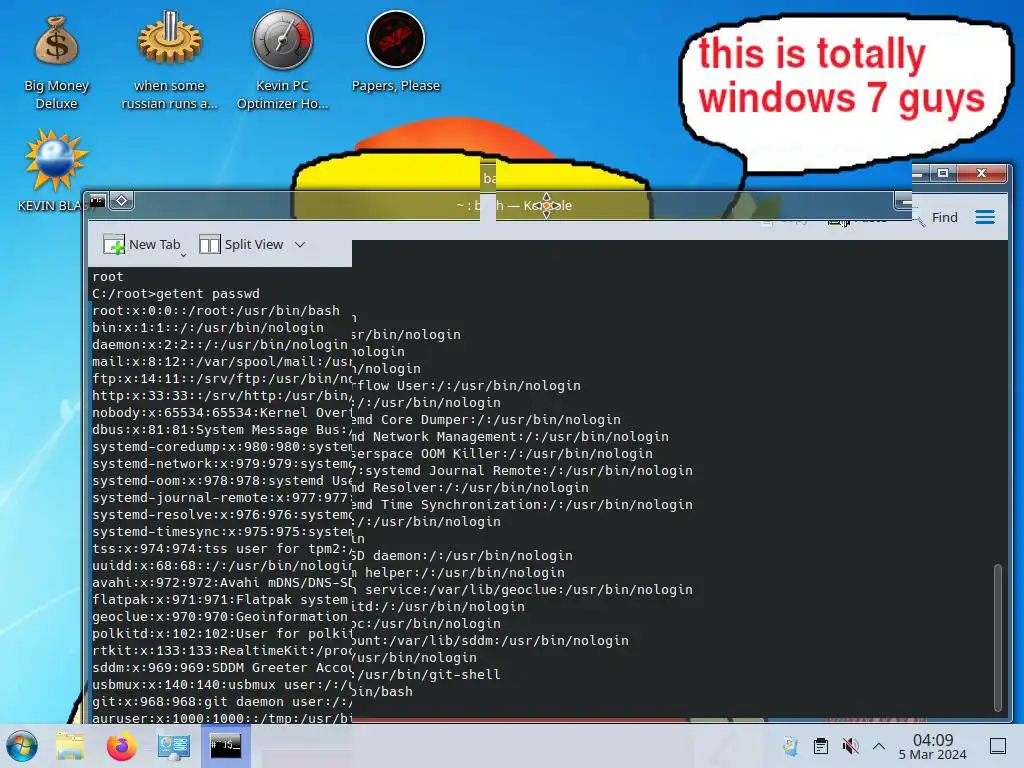Screen dimensions: 1024x768
Task: Open Papers, Please desktop icon
Action: [396, 52]
